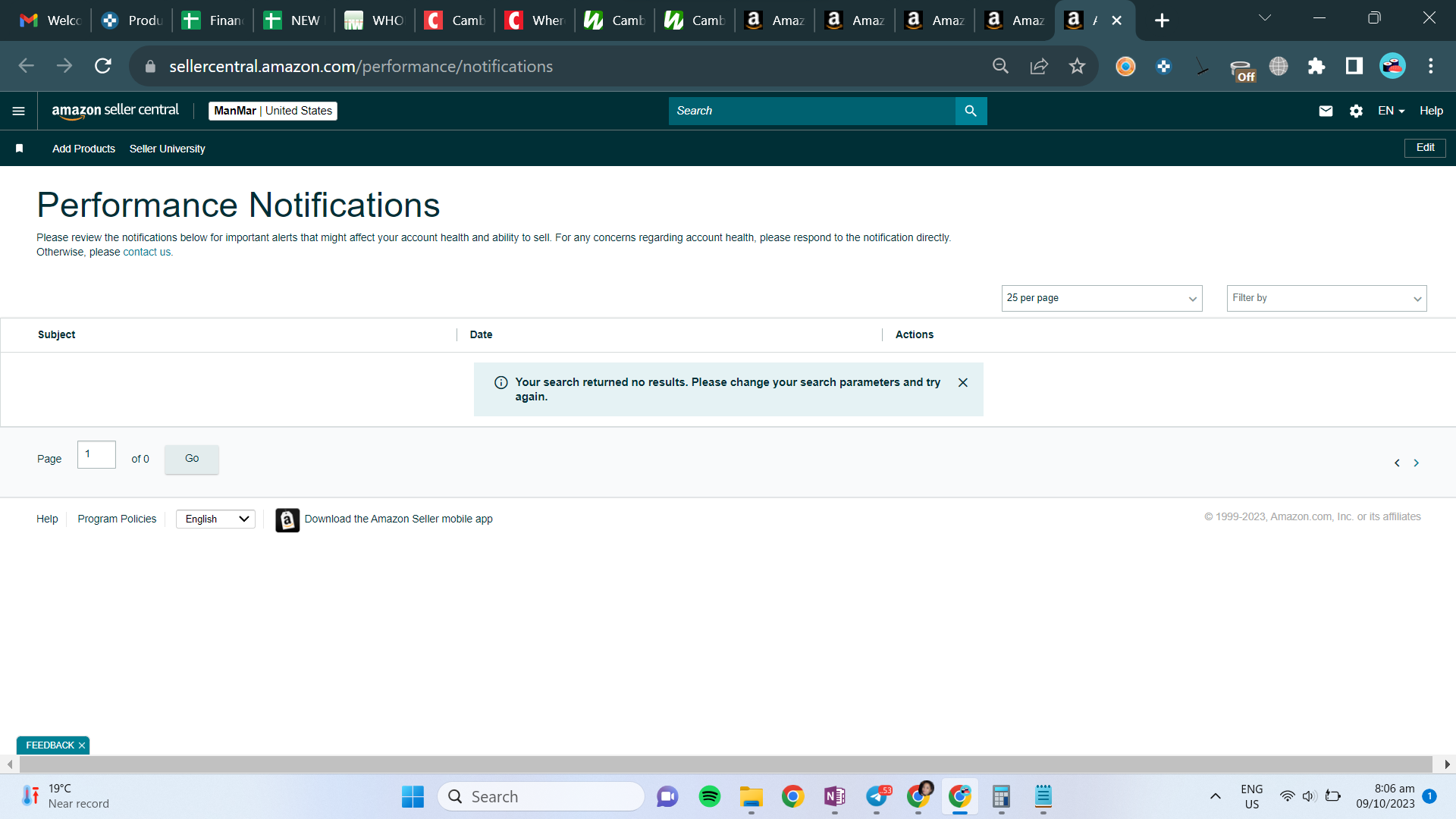
Task: Open the messages envelope icon
Action: pos(1326,111)
